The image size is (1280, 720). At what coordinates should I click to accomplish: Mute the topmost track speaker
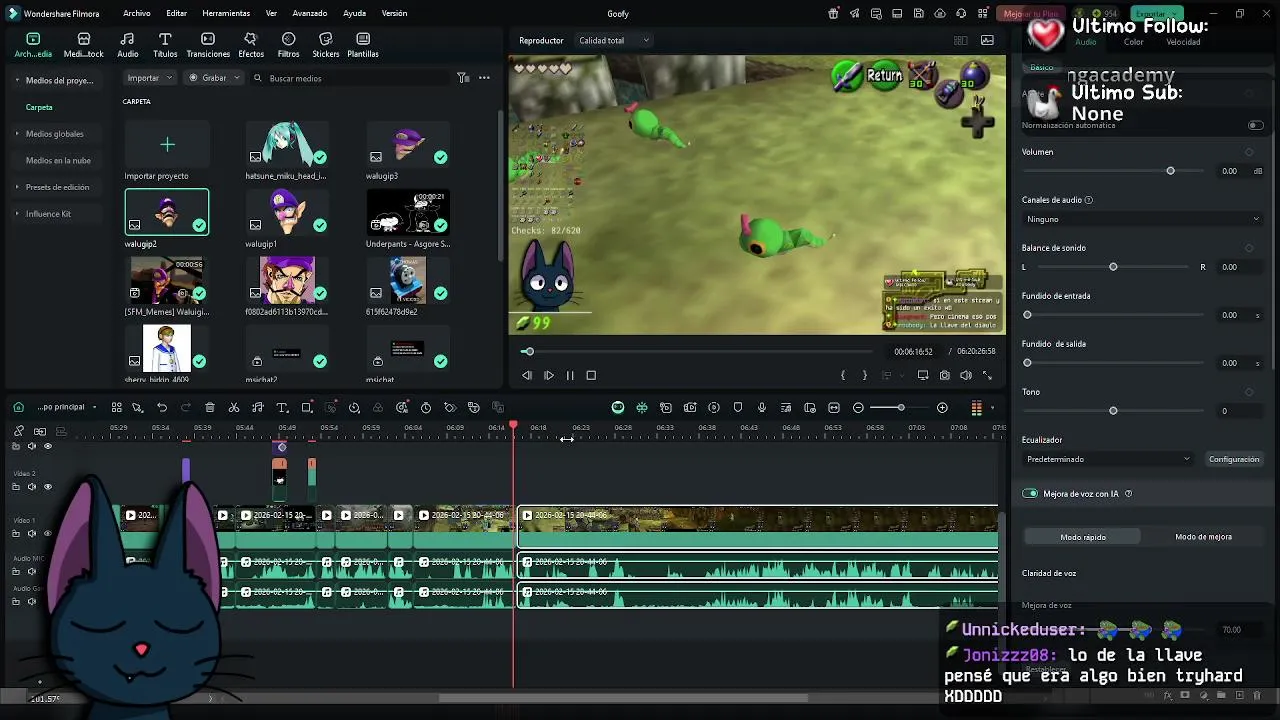32,446
